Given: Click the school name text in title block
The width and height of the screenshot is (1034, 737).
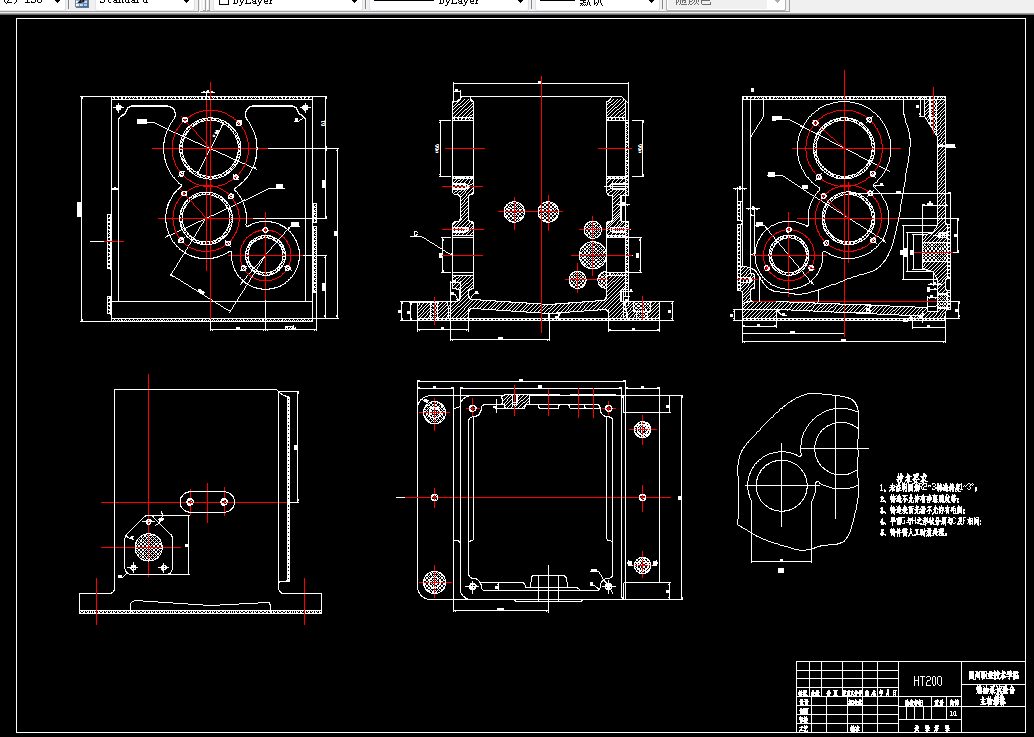Looking at the screenshot, I should click(x=994, y=675).
